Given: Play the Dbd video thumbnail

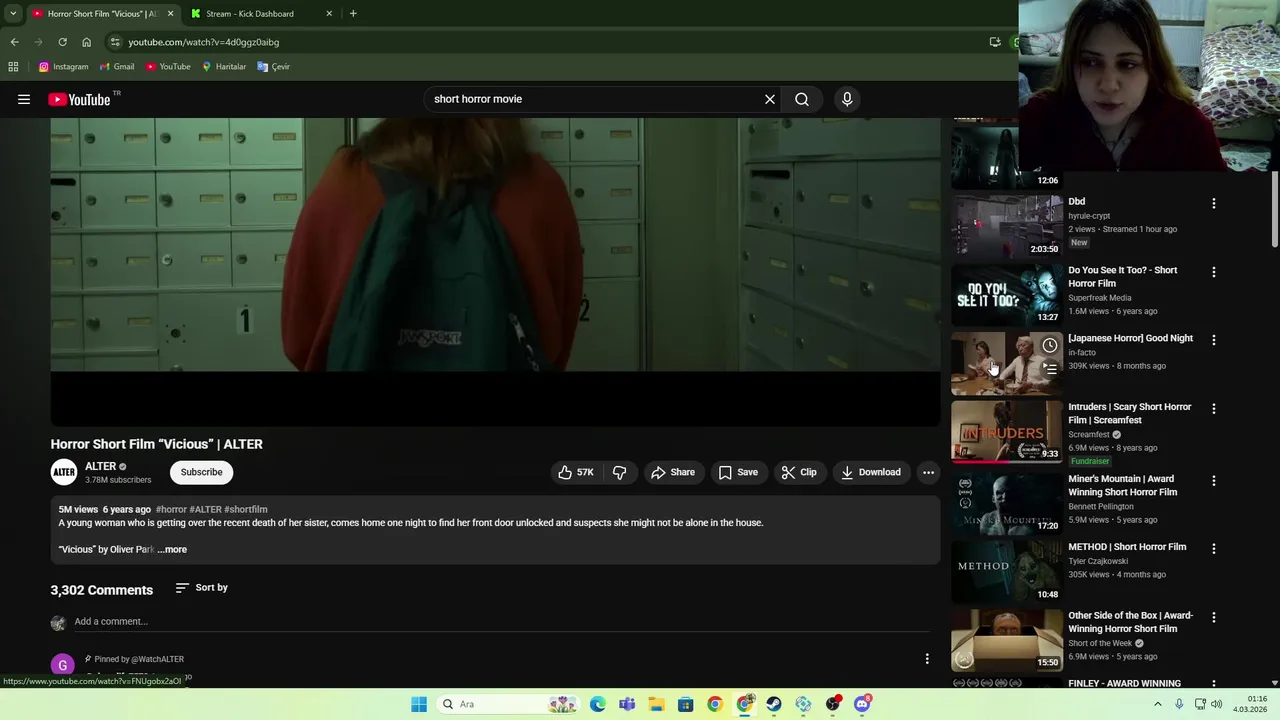Looking at the screenshot, I should 1007,226.
